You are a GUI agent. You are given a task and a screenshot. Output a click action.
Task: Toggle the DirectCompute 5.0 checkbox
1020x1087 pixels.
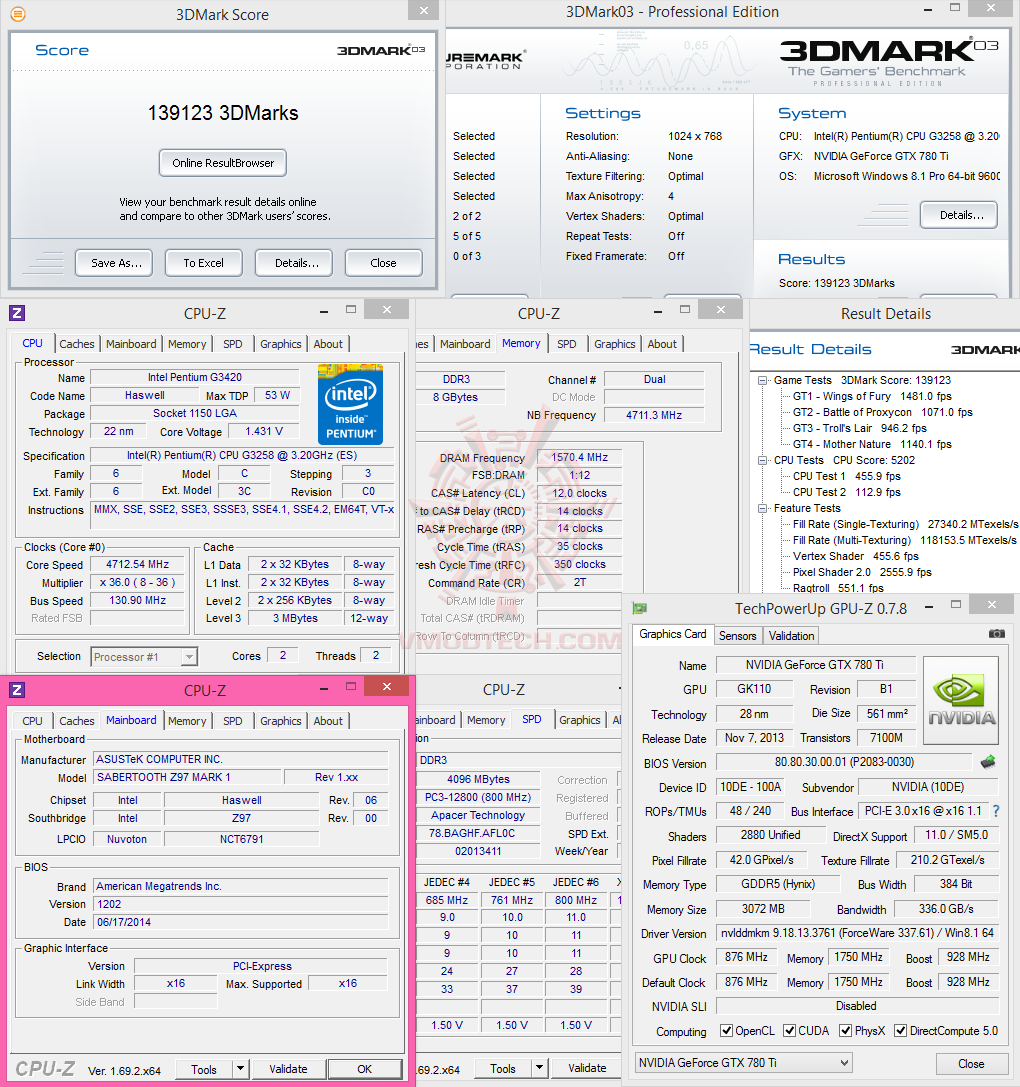pyautogui.click(x=900, y=1030)
